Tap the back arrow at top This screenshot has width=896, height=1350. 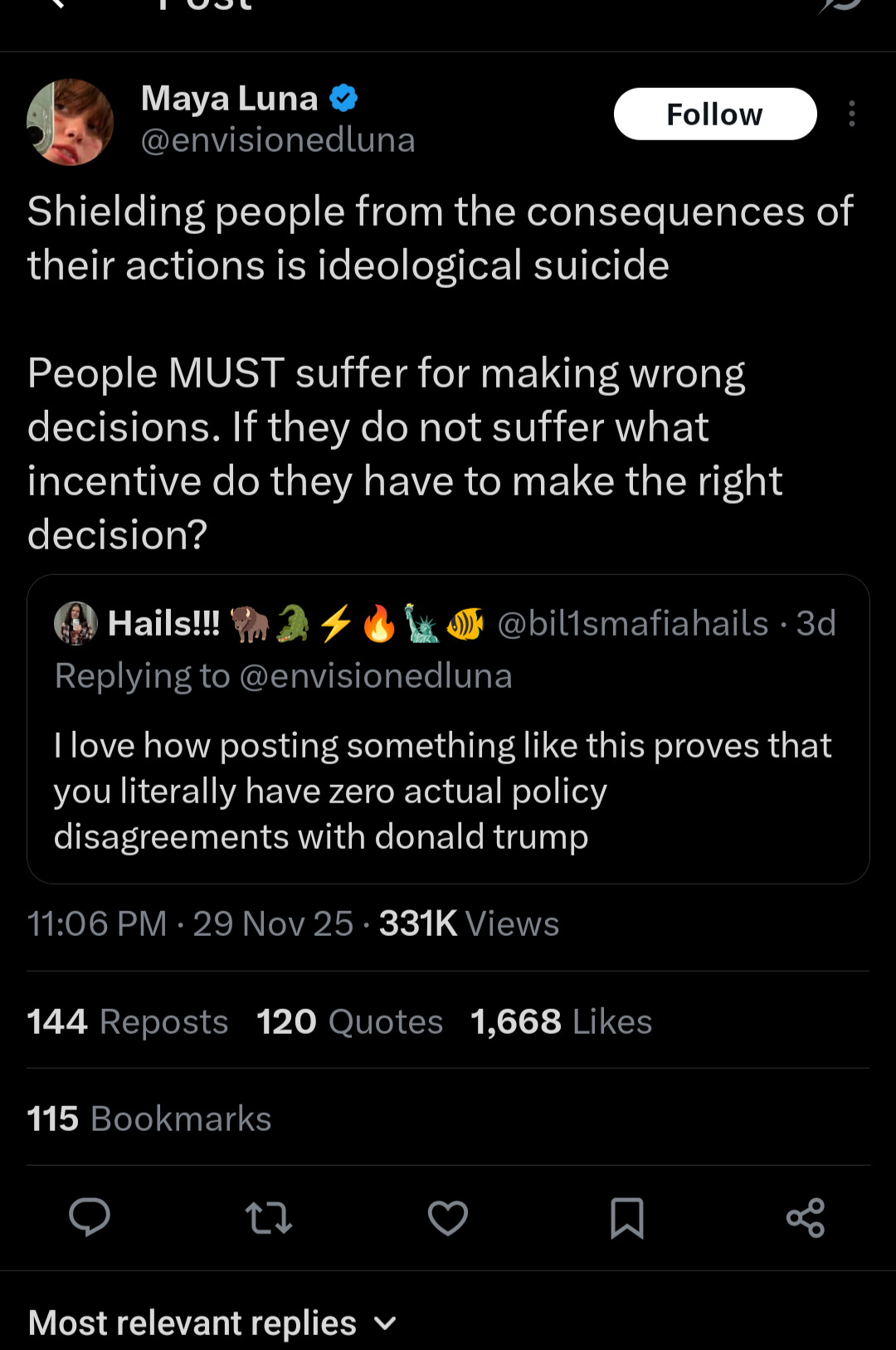click(55, 5)
